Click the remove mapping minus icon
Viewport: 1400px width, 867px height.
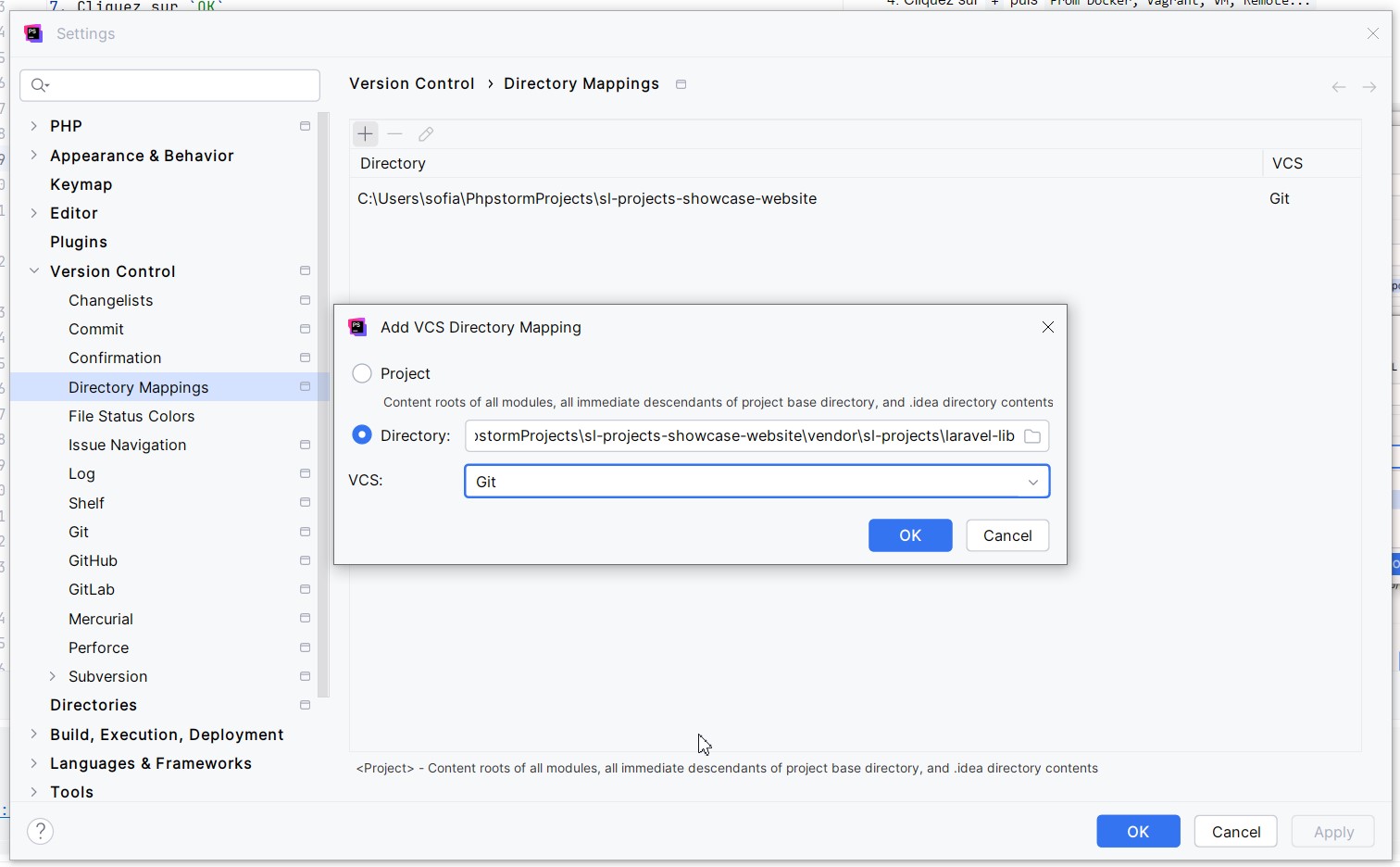coord(395,134)
